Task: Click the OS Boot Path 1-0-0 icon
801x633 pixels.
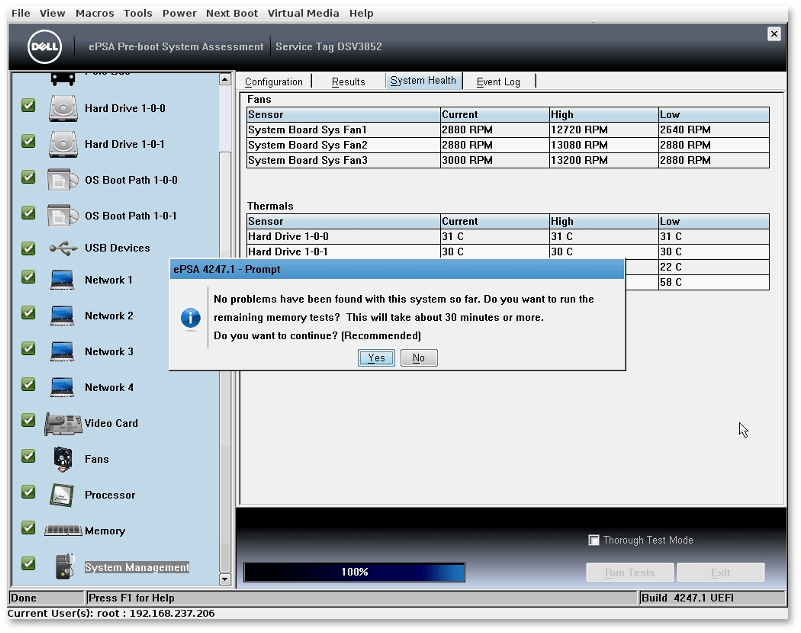Action: pos(63,180)
